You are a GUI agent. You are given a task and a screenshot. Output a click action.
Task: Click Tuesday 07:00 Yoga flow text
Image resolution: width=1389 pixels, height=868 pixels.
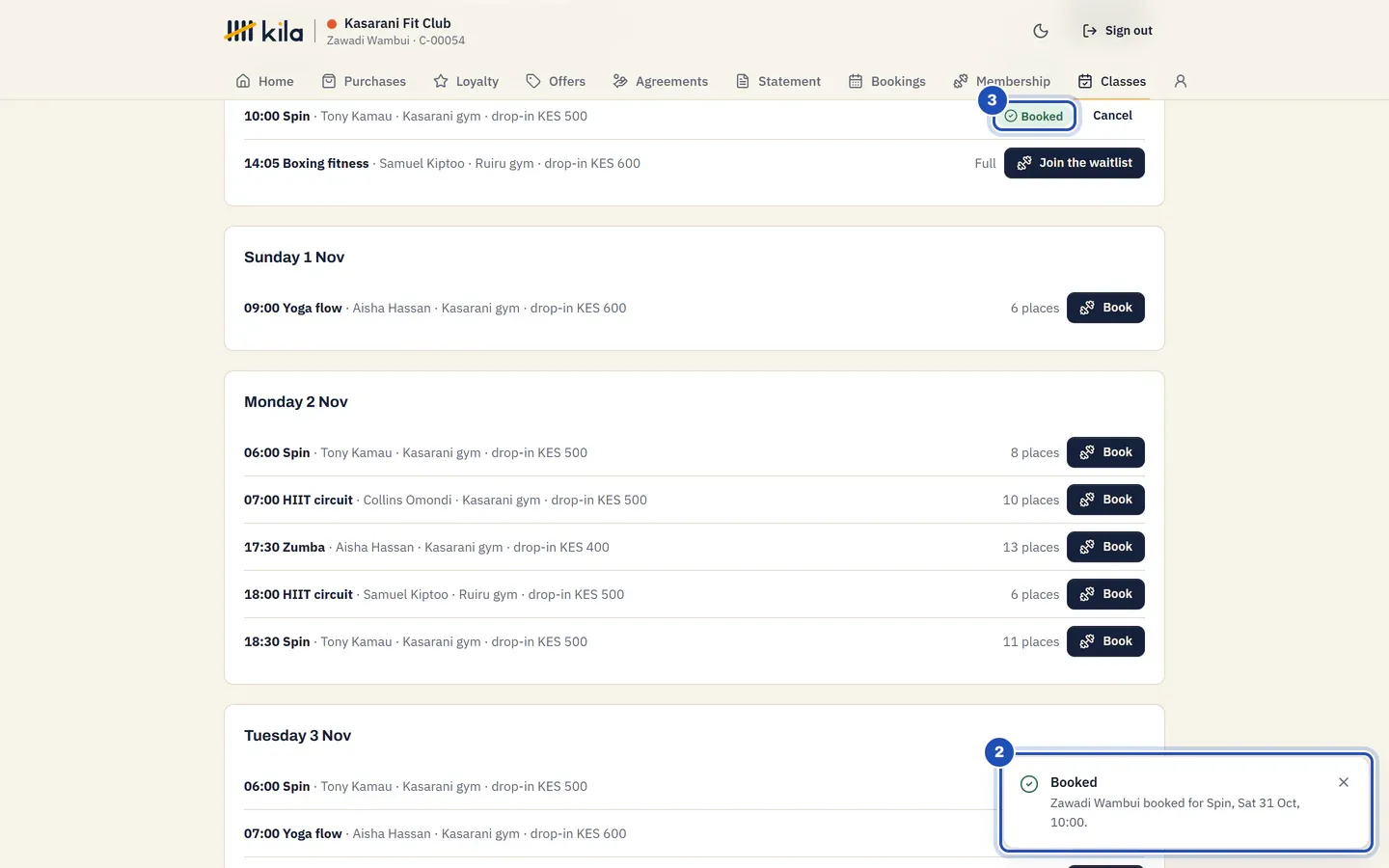pos(435,834)
